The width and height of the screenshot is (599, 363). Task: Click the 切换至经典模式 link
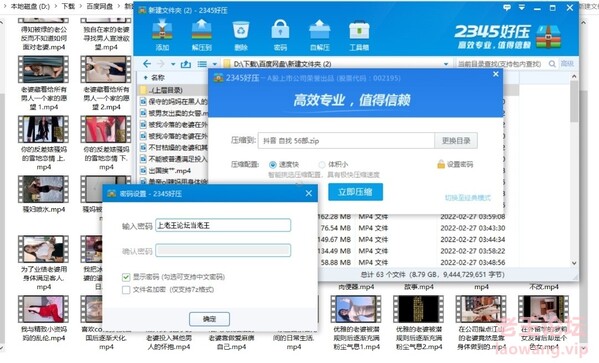click(468, 198)
